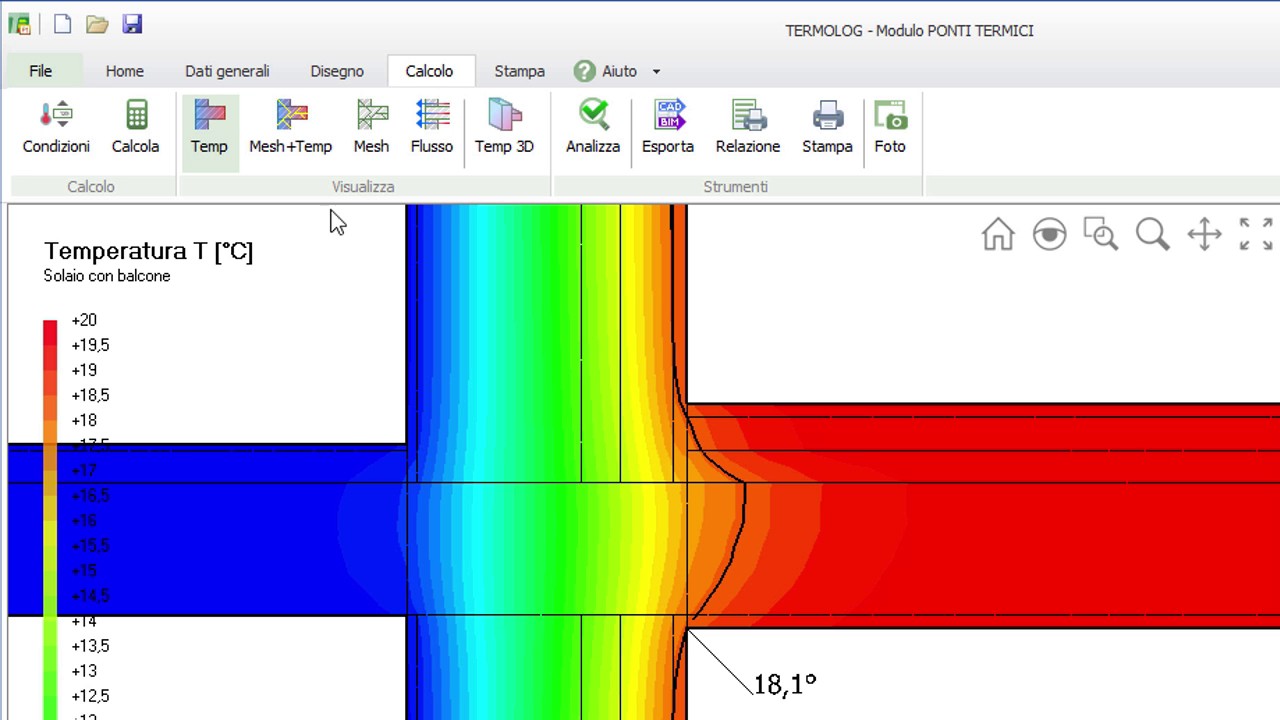Screen dimensions: 1280x720
Task: Take a snapshot with the Foto tool
Action: point(890,127)
